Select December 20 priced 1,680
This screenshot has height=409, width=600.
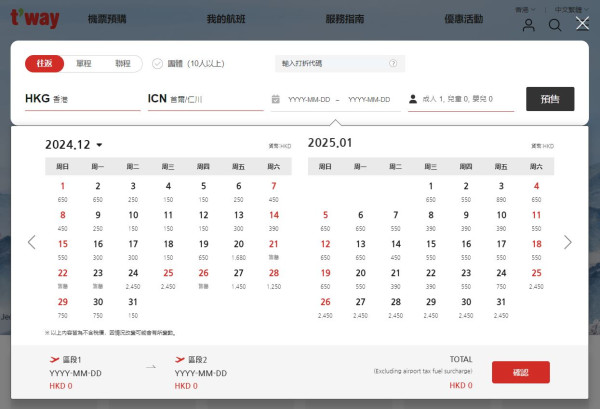(239, 250)
